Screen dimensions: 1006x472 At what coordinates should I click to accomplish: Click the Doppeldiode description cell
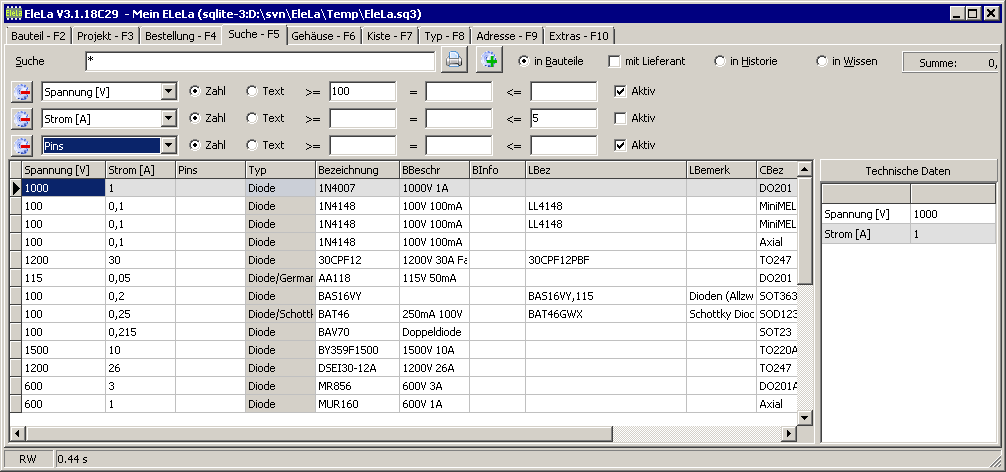click(434, 332)
